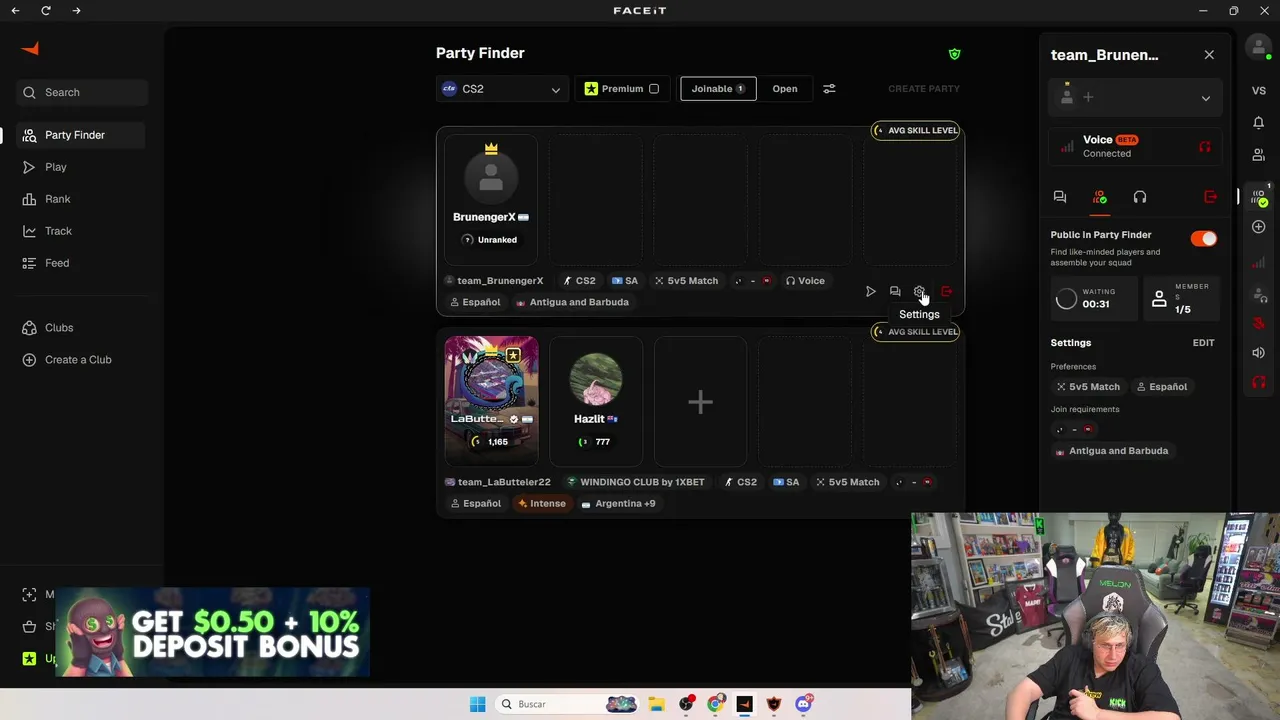The width and height of the screenshot is (1280, 720).
Task: Open the friends icon in right rail
Action: click(1259, 155)
